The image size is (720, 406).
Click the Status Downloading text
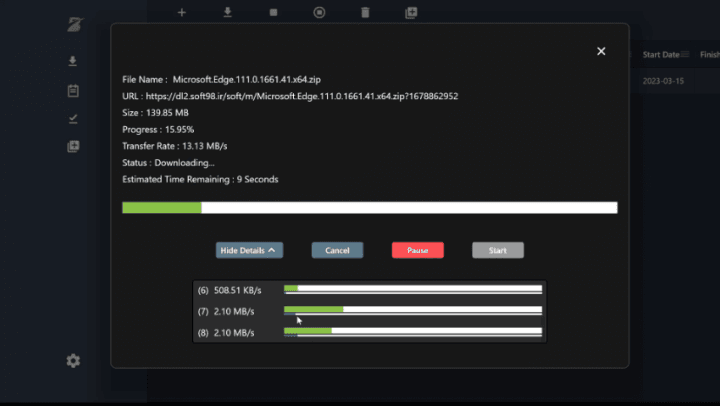coord(168,163)
